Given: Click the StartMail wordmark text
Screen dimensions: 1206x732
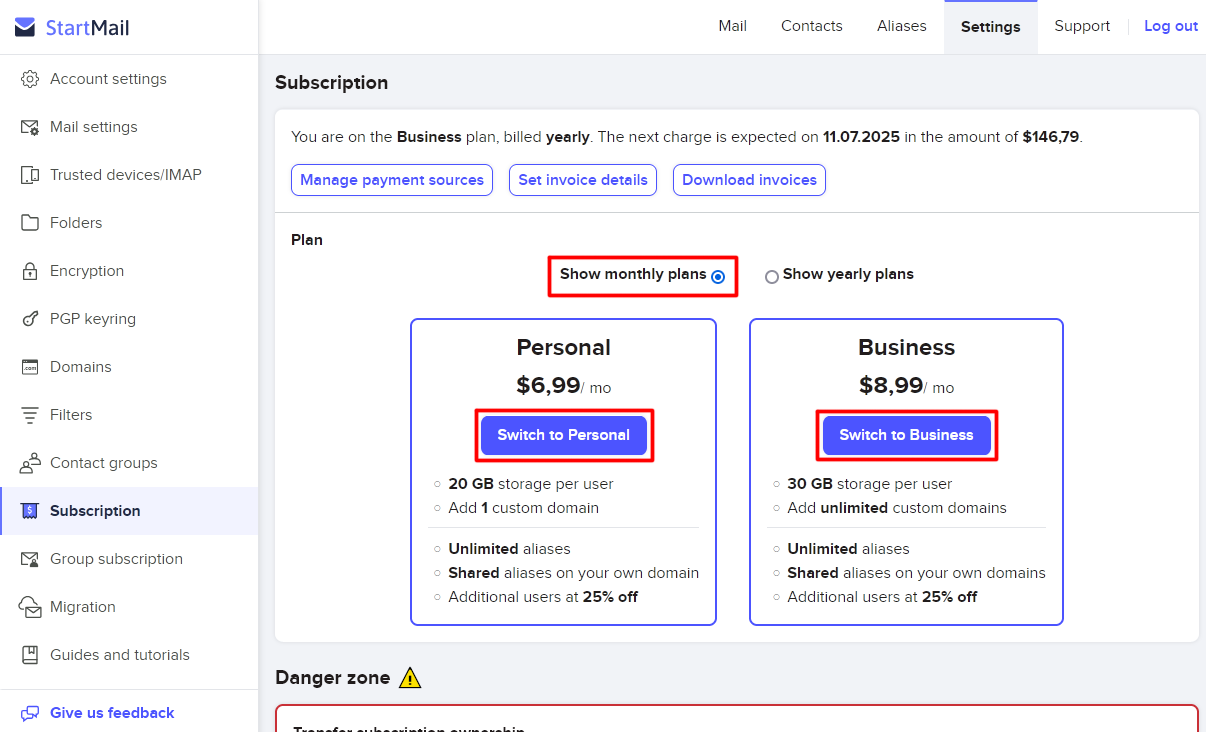Looking at the screenshot, I should click(x=87, y=28).
